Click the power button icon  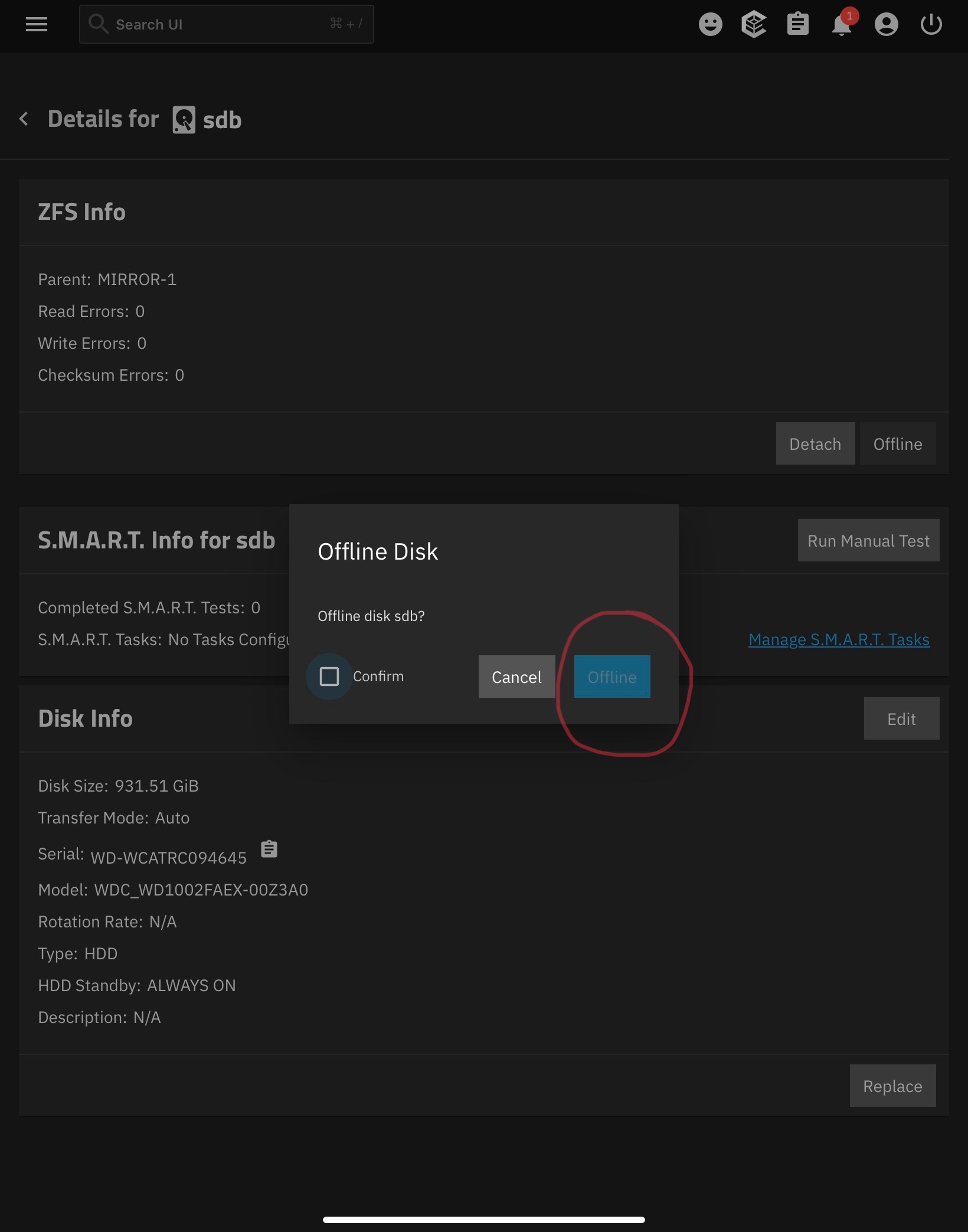click(931, 24)
